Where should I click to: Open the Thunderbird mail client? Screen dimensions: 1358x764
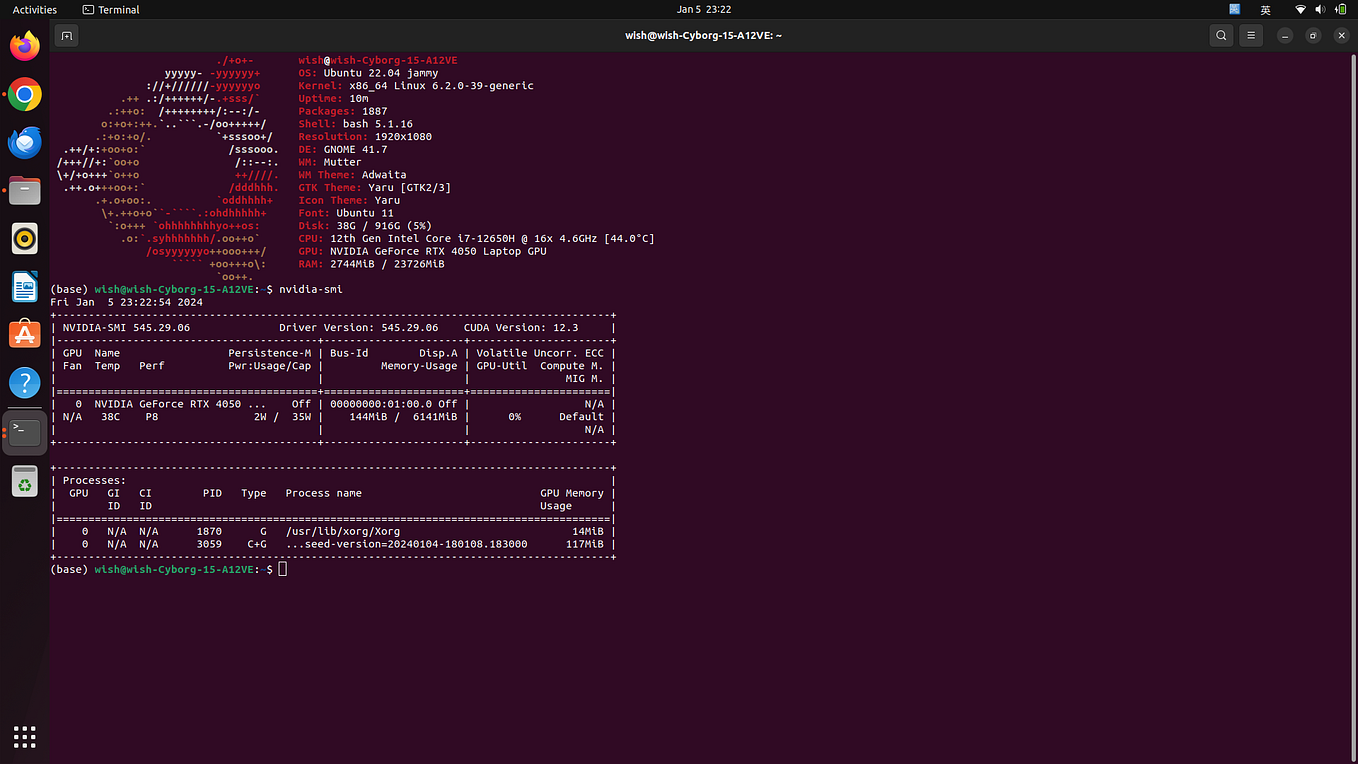24,142
